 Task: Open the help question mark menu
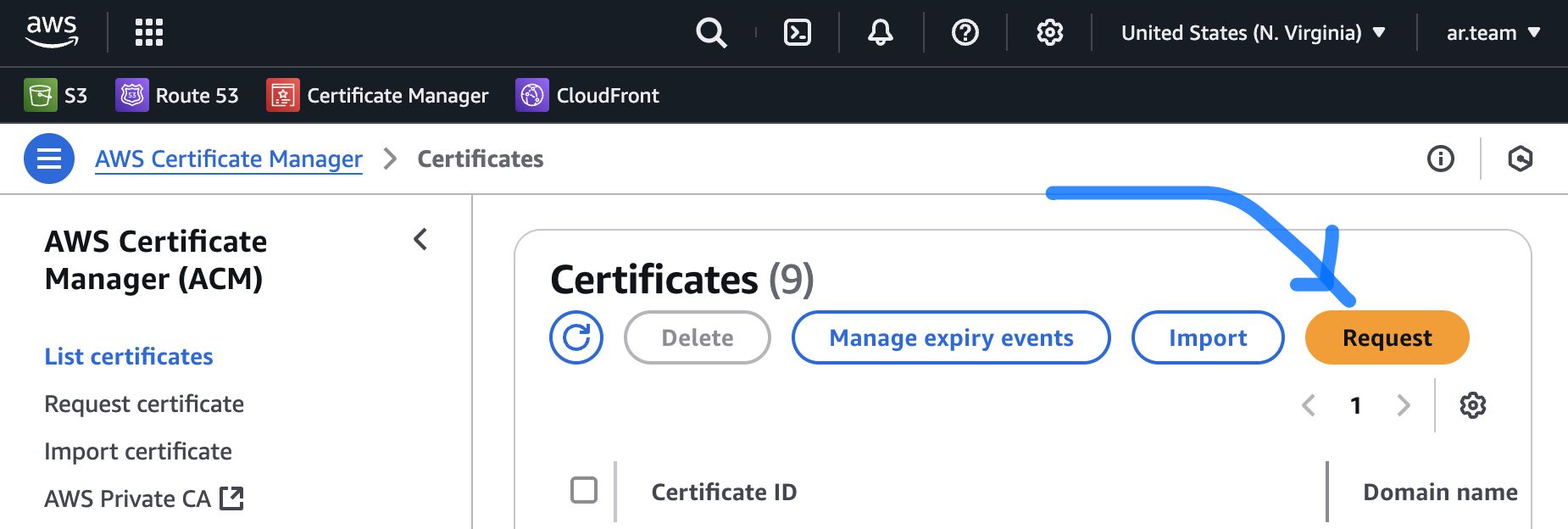tap(965, 33)
